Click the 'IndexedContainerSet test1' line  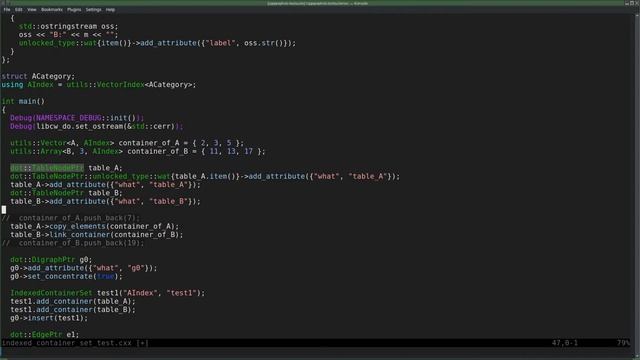click(x=108, y=293)
